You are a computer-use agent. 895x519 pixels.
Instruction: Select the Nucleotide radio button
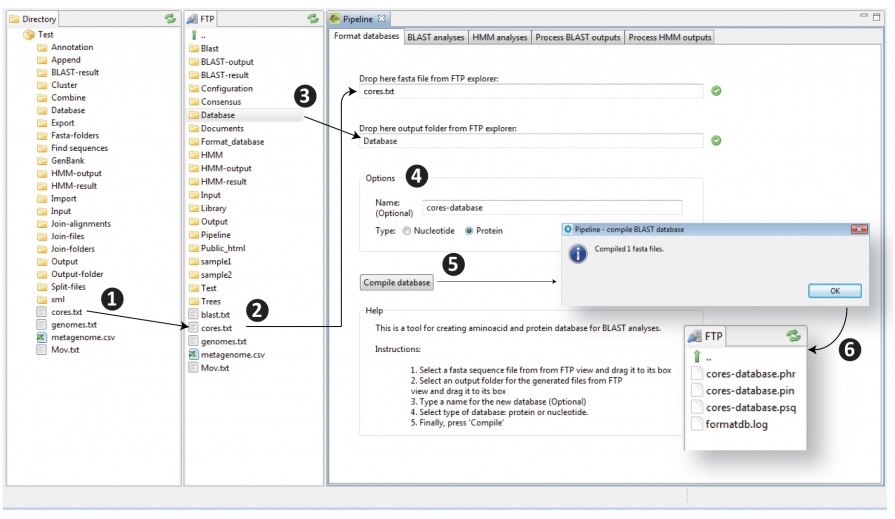pos(407,230)
